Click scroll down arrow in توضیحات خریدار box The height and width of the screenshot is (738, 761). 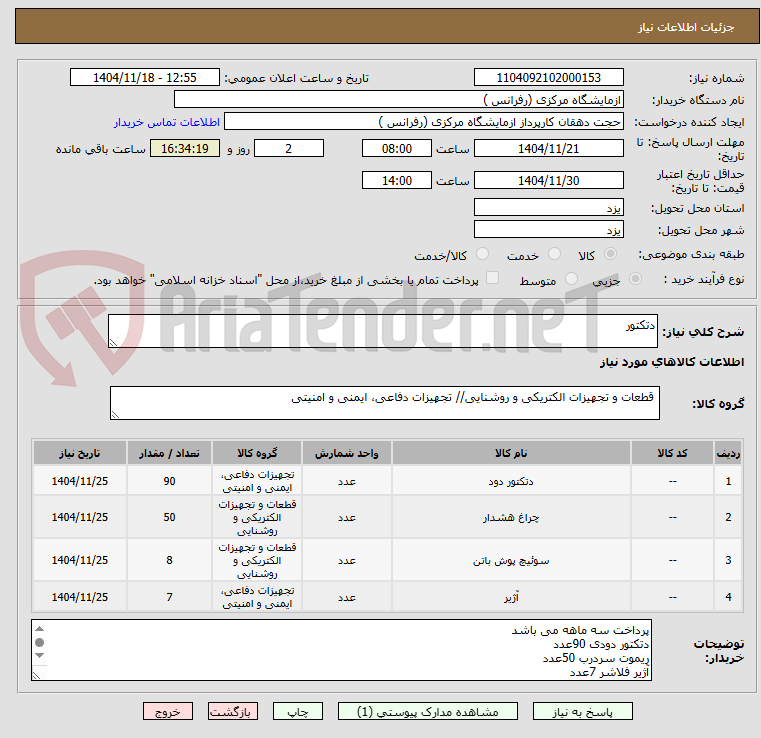point(40,656)
